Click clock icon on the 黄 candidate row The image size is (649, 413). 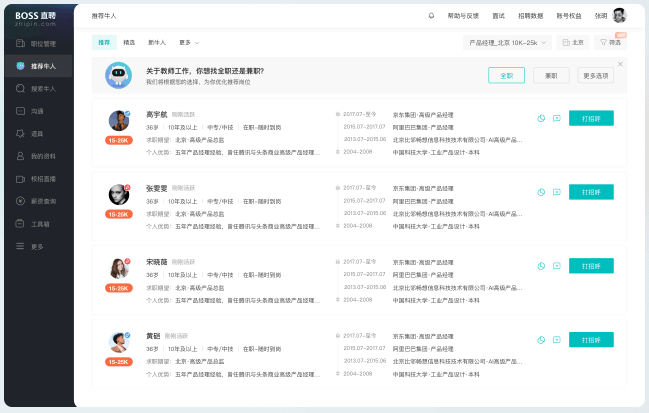pyautogui.click(x=541, y=340)
